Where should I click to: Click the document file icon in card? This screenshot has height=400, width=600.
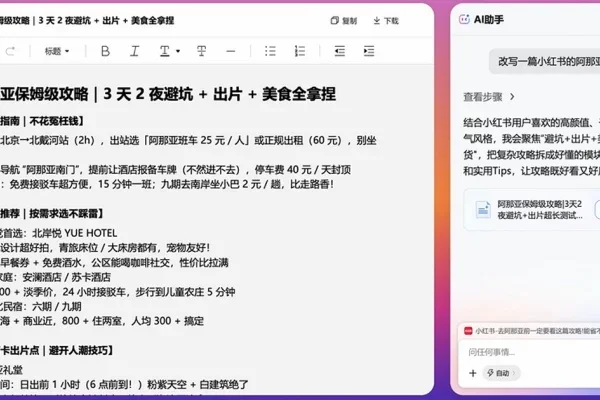[x=483, y=209]
